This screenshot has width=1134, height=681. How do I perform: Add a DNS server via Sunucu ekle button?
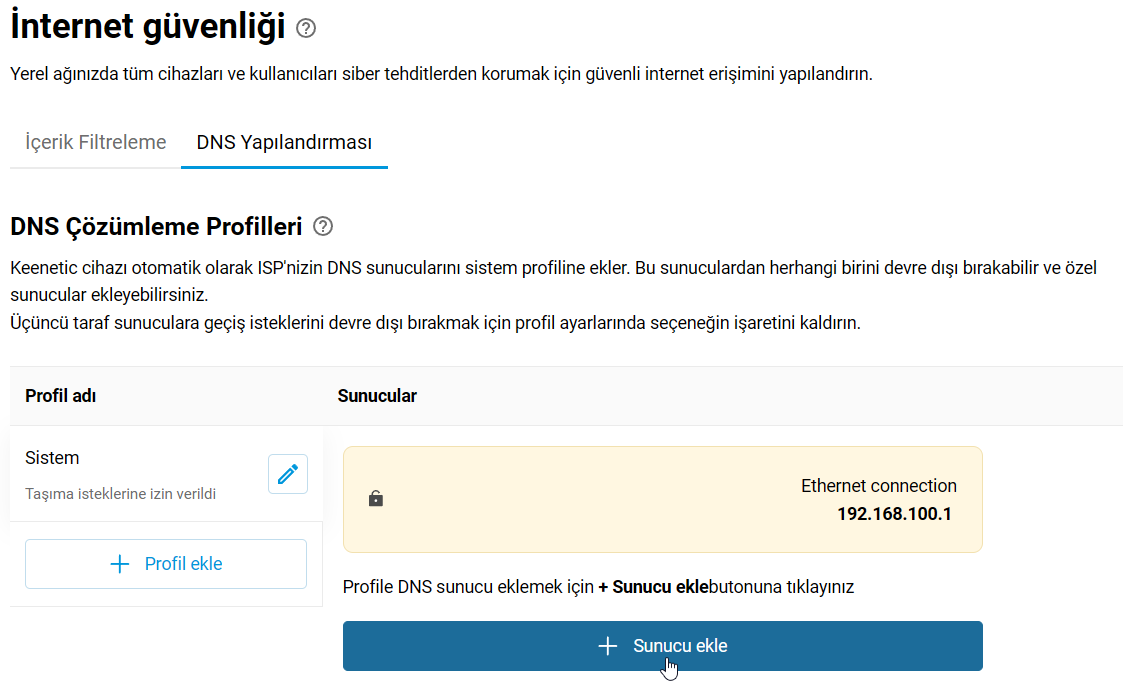pos(662,646)
